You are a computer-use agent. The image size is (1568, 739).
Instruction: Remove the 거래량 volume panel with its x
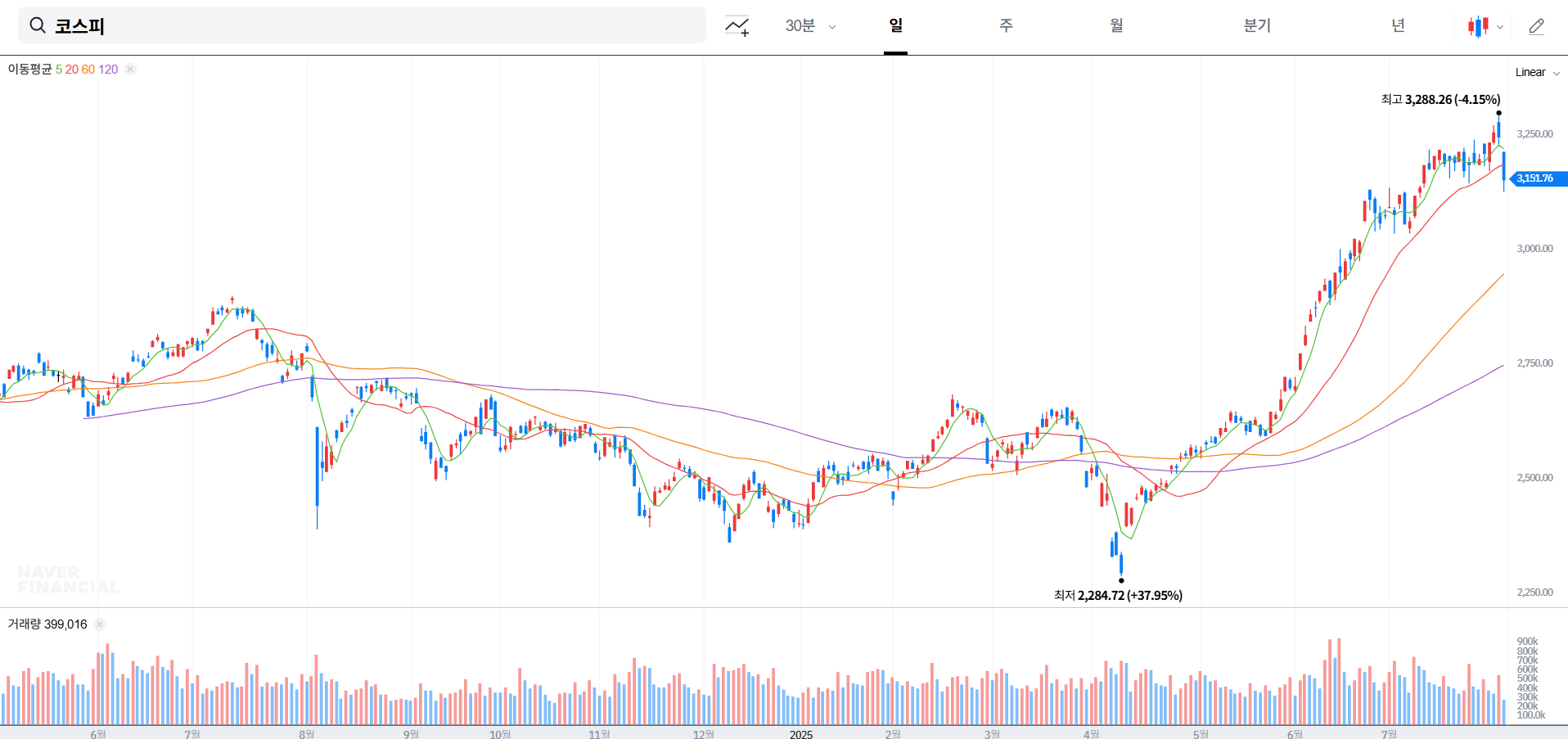99,624
